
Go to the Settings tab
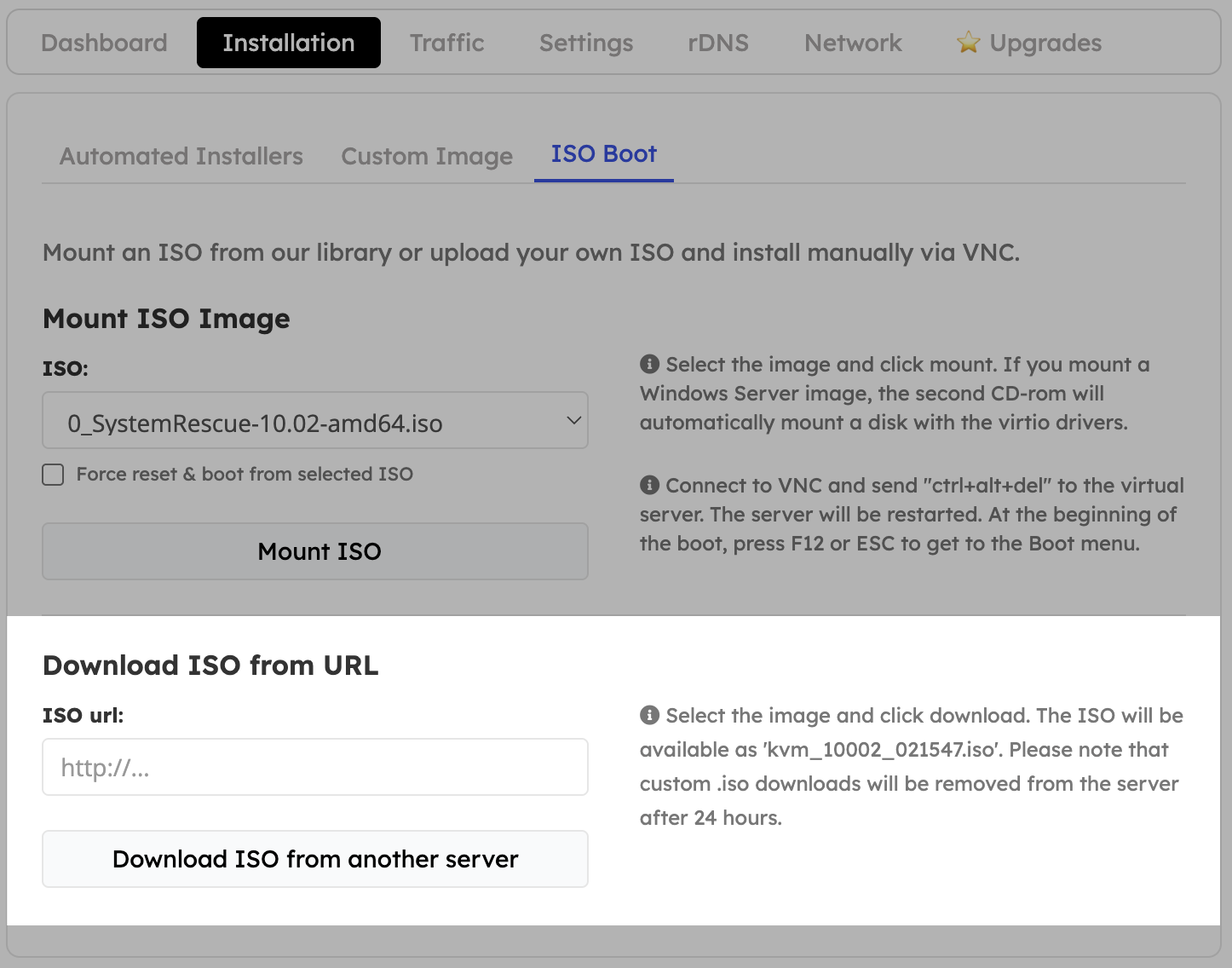point(585,42)
